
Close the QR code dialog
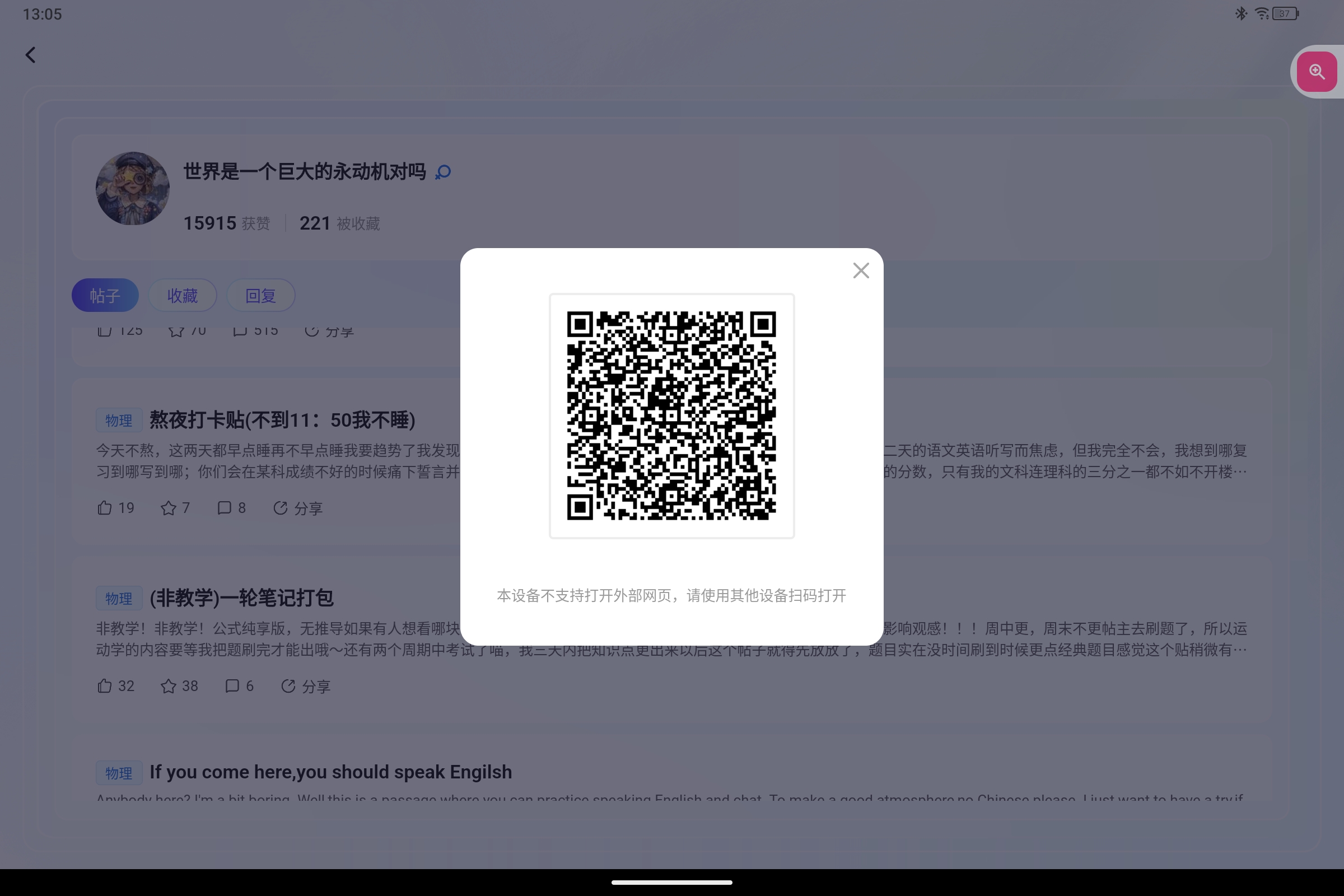pos(861,270)
